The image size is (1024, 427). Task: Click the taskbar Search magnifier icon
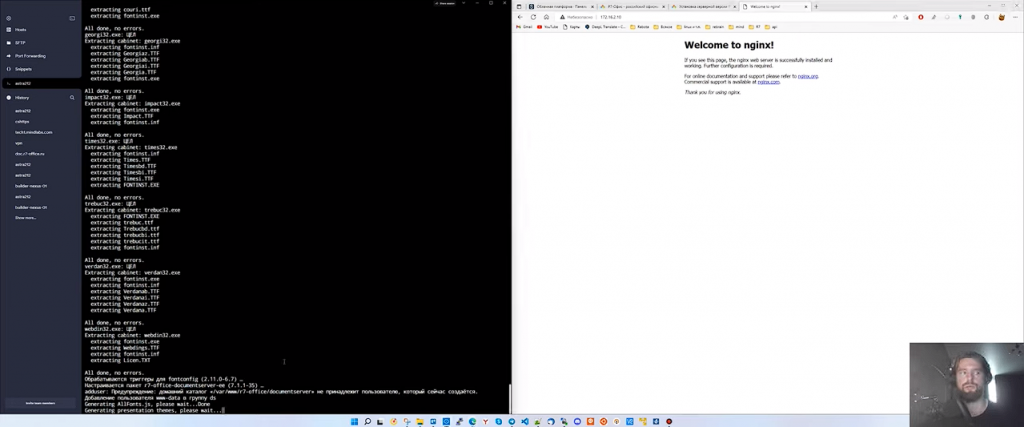tap(368, 422)
